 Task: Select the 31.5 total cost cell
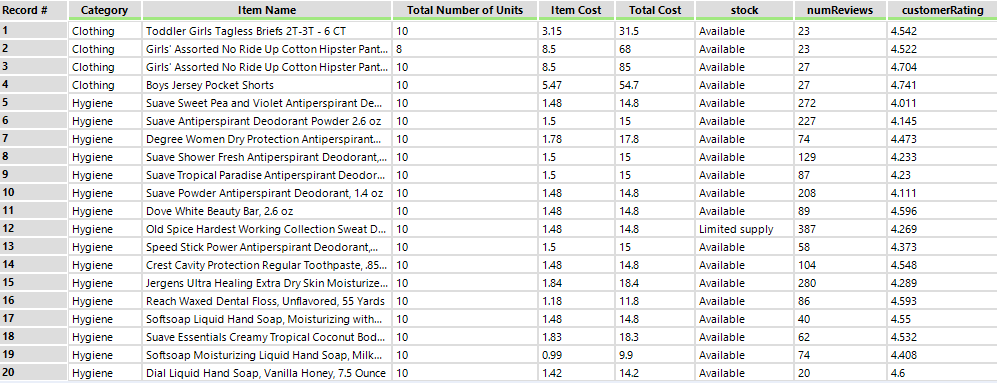(x=655, y=31)
